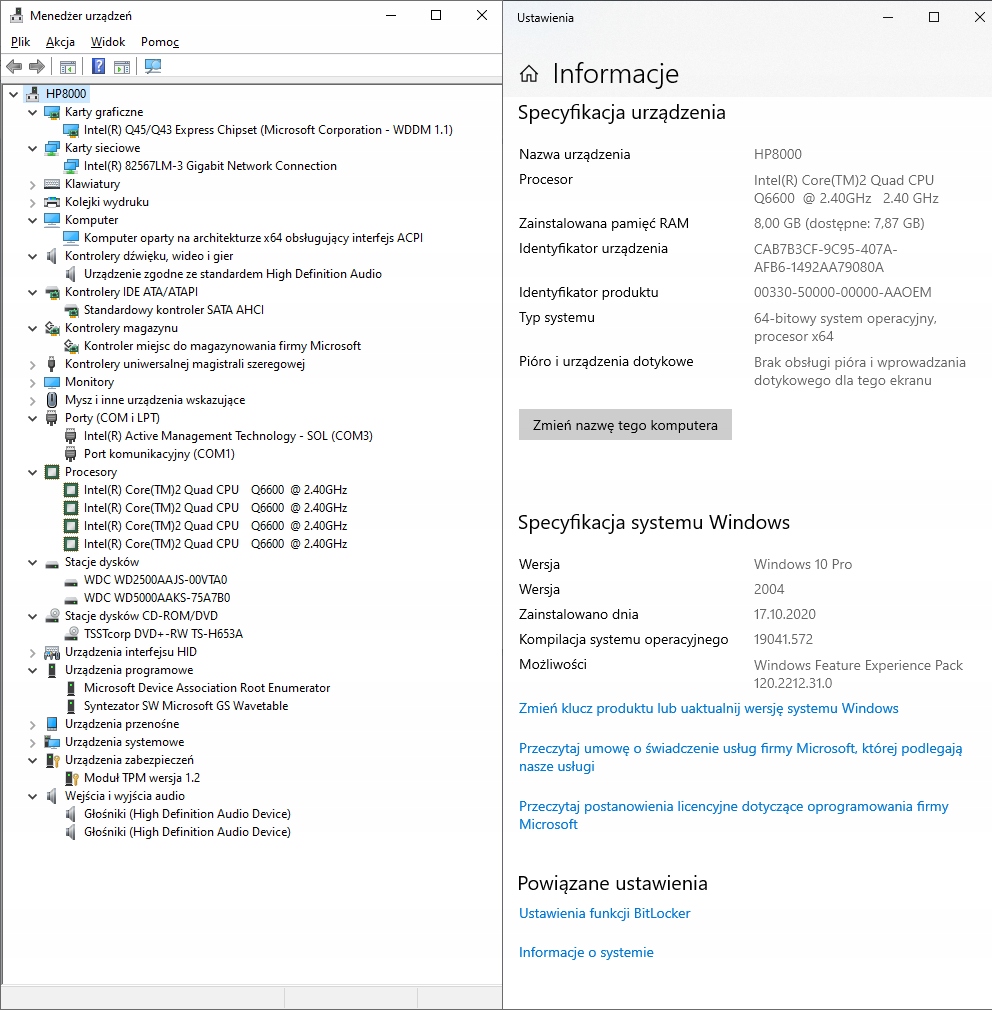Click the WDC WD2500AAJS disk drive icon
The width and height of the screenshot is (992, 1010).
click(71, 582)
